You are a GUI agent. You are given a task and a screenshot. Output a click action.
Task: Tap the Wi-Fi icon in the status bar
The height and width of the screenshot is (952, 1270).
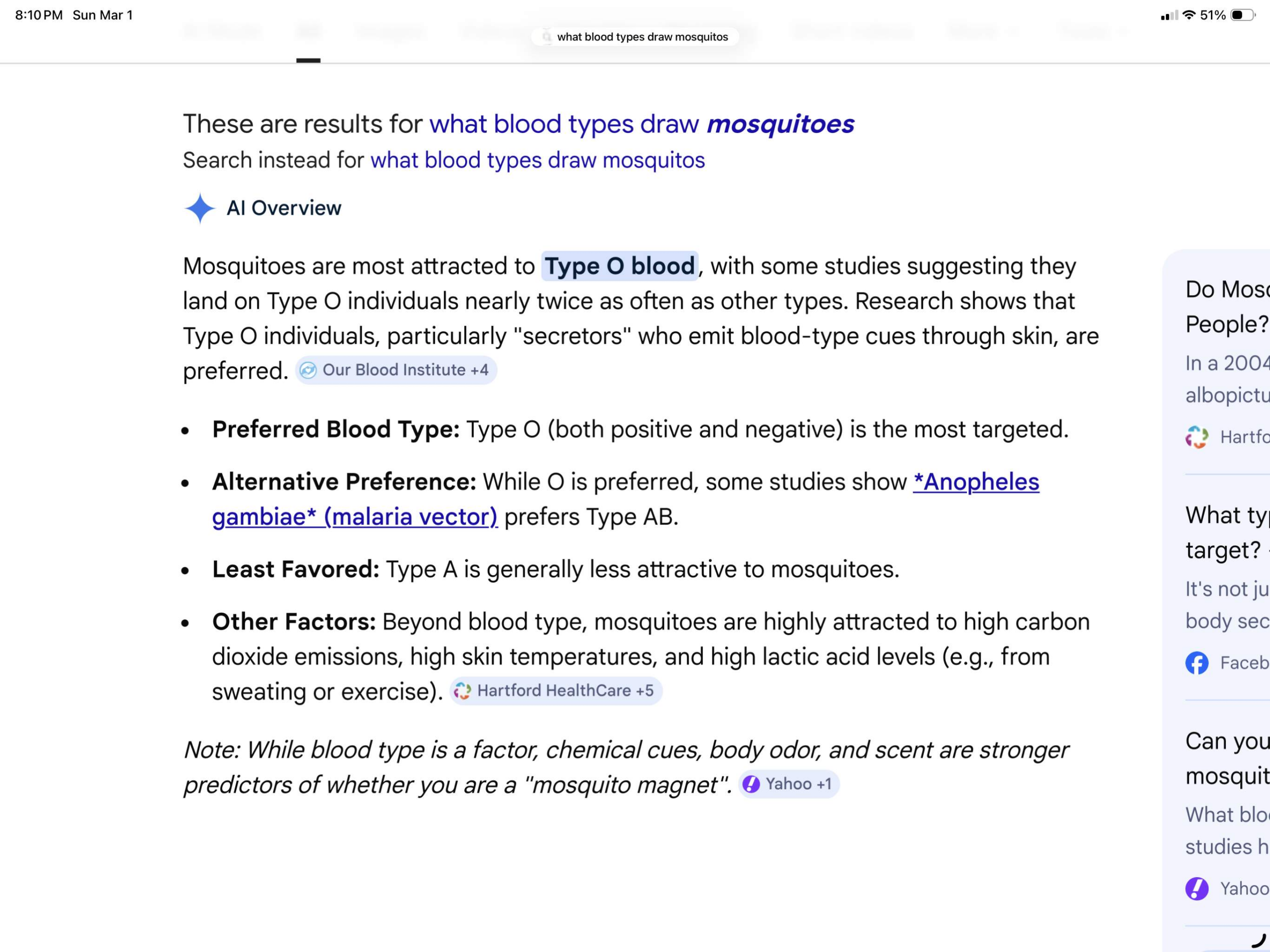[1189, 15]
